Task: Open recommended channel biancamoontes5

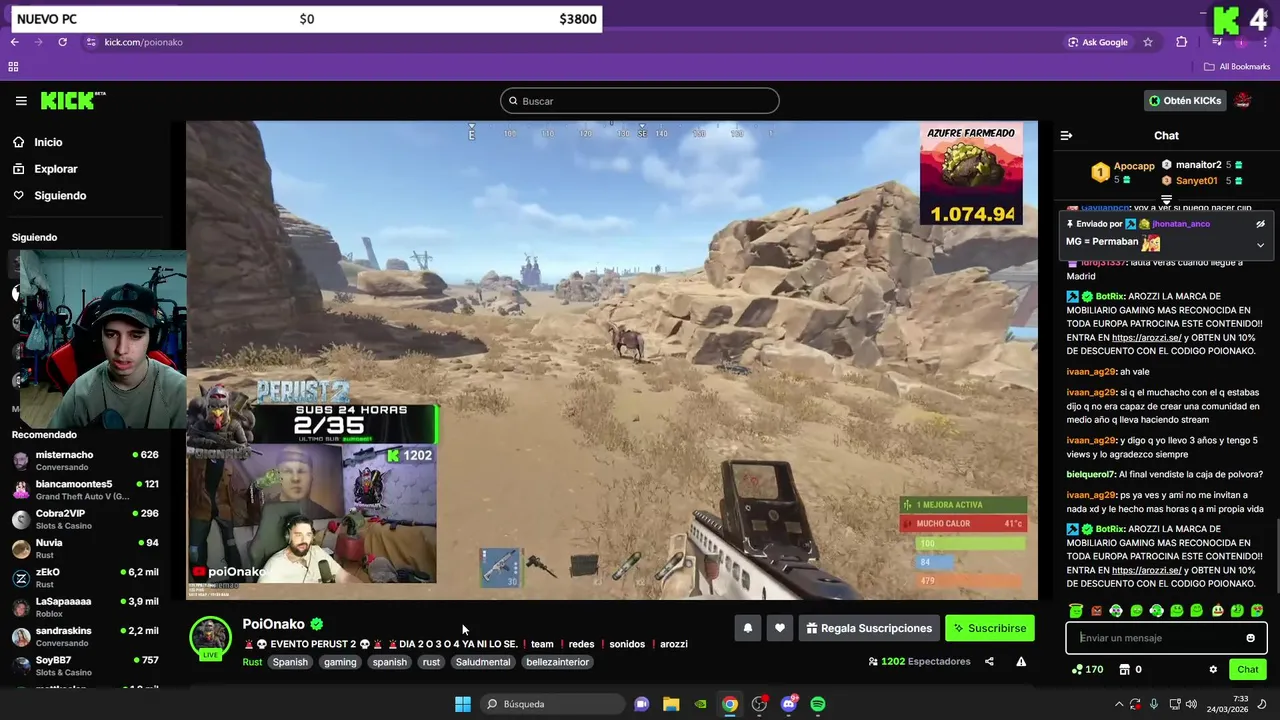Action: coord(85,490)
